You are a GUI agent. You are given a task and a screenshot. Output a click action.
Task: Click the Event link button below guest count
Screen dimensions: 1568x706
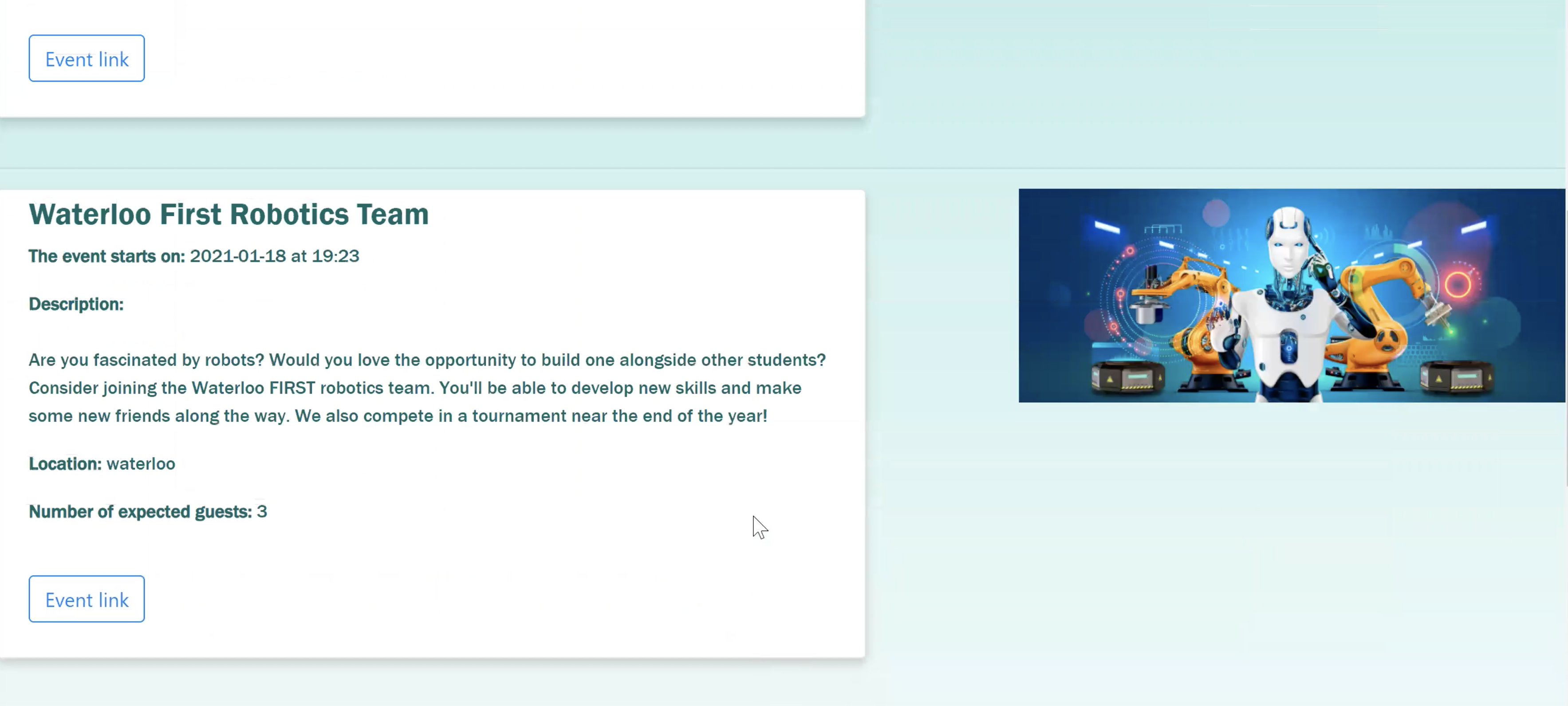[87, 599]
